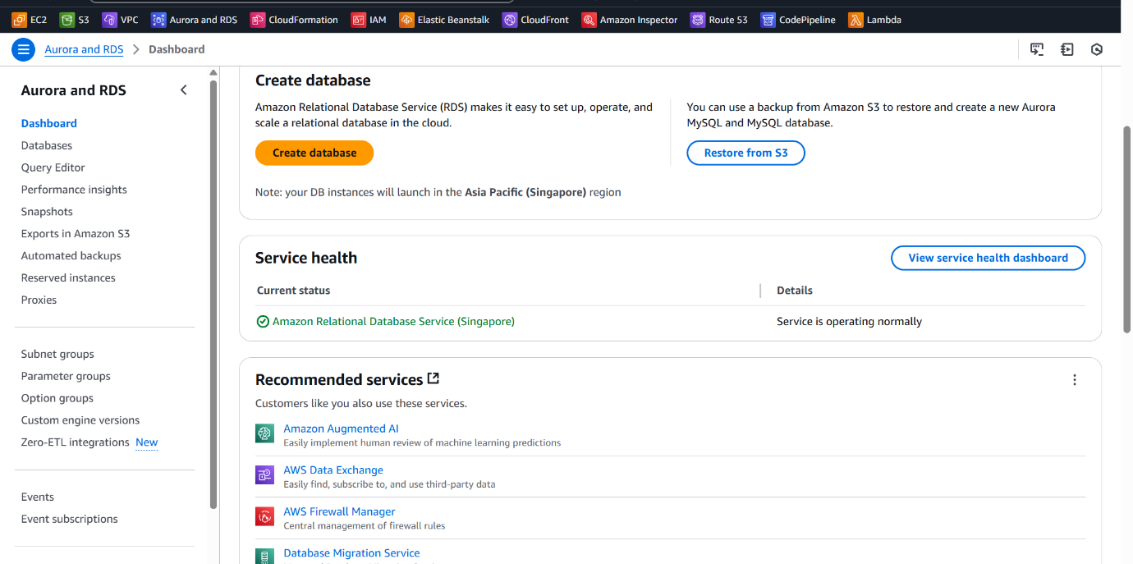This screenshot has height=564, width=1133.
Task: Open Zero-ETL integrations in the sidebar
Action: click(x=75, y=442)
